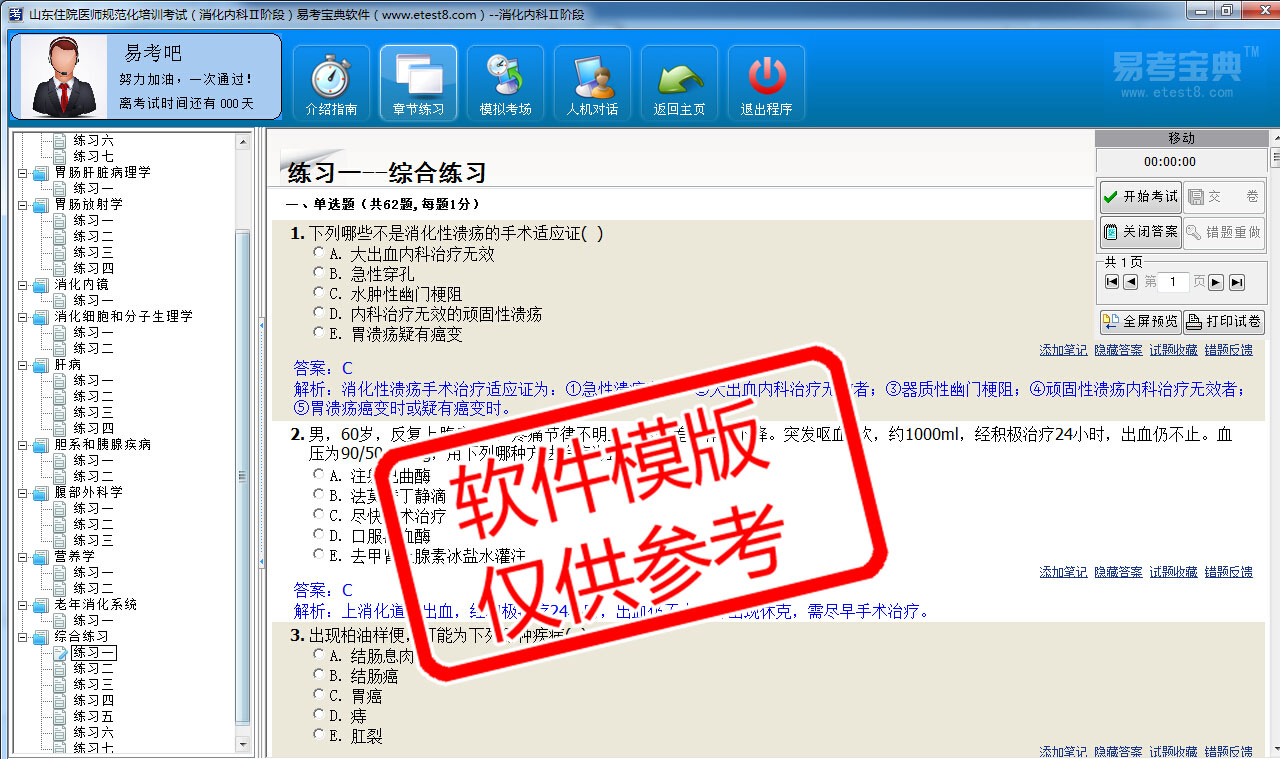
Task: Collapse the 腹部外科学 tree node
Action: [x=23, y=492]
